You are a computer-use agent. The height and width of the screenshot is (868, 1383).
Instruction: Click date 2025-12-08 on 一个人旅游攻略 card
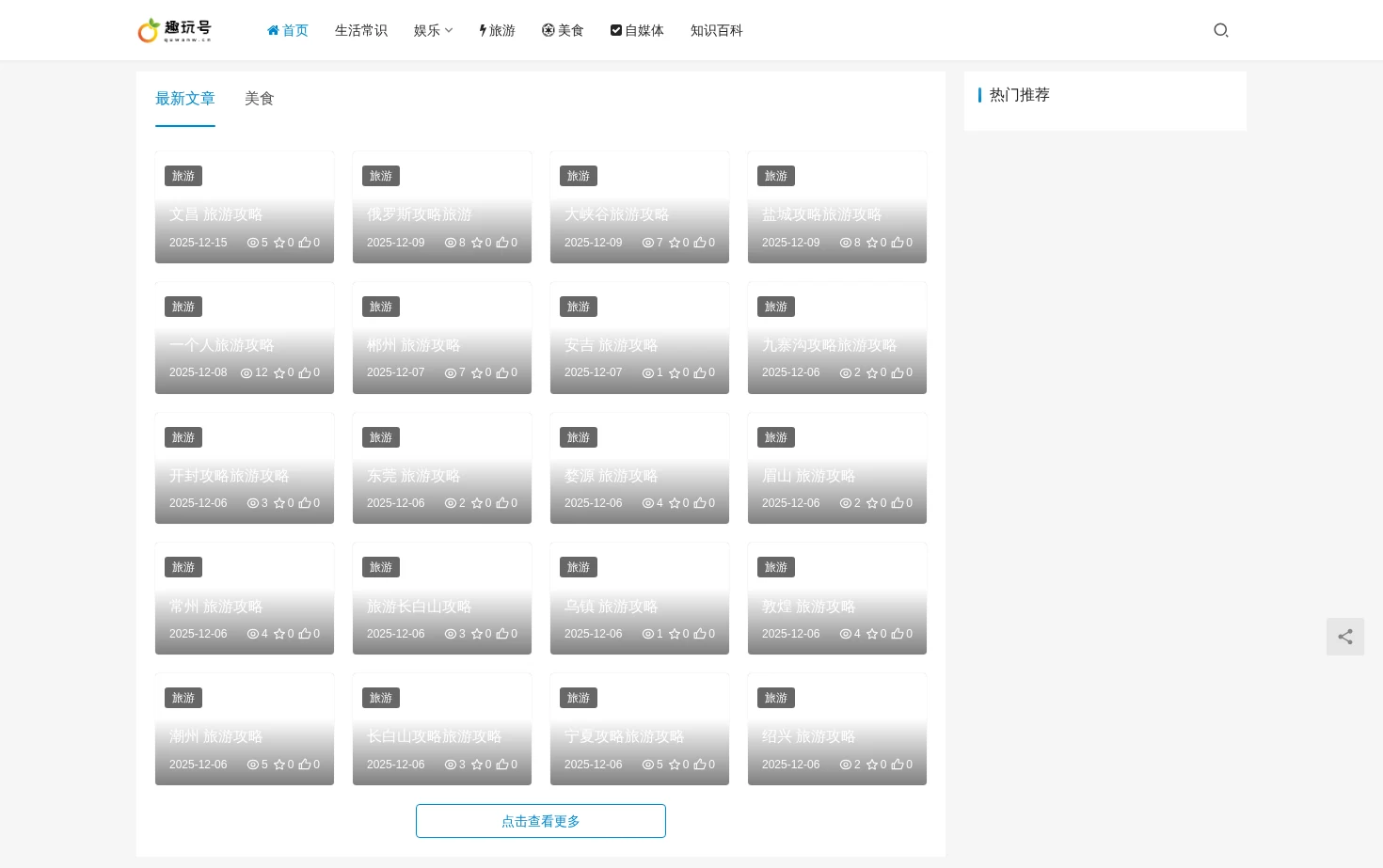tap(198, 373)
